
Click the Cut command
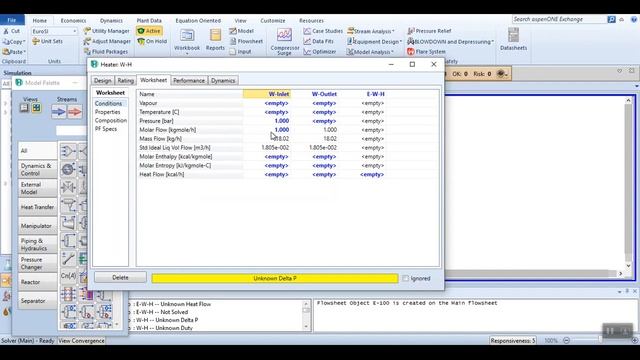(11, 31)
